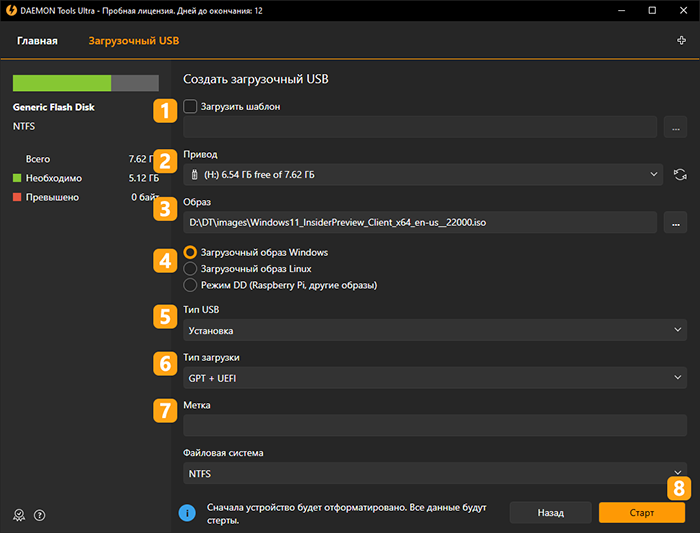Close the DAEMON Tools Ultra window
The image size is (700, 533).
(x=683, y=10)
